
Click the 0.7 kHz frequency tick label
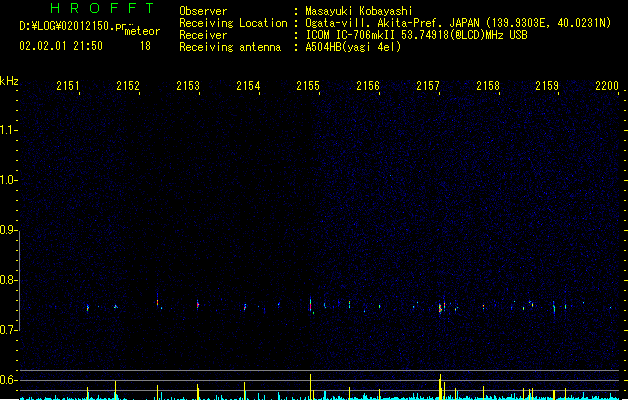point(8,330)
